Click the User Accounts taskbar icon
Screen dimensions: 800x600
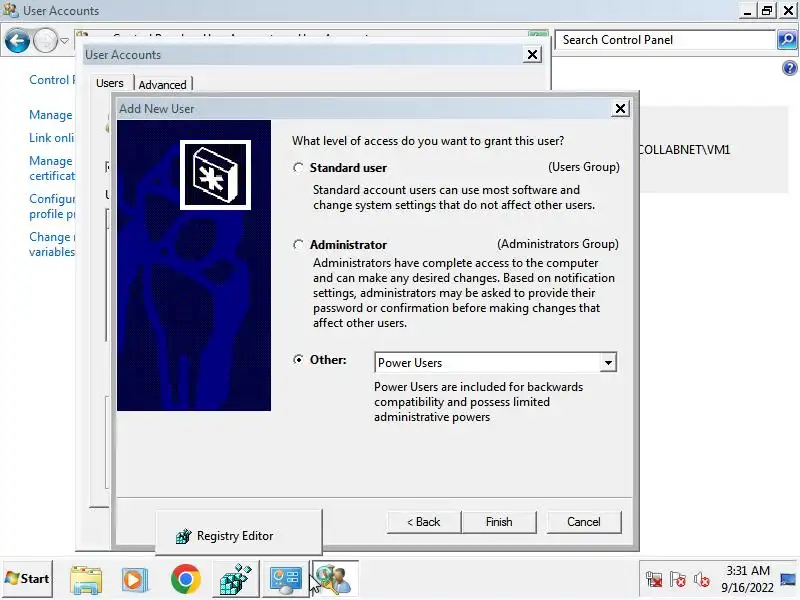point(335,579)
